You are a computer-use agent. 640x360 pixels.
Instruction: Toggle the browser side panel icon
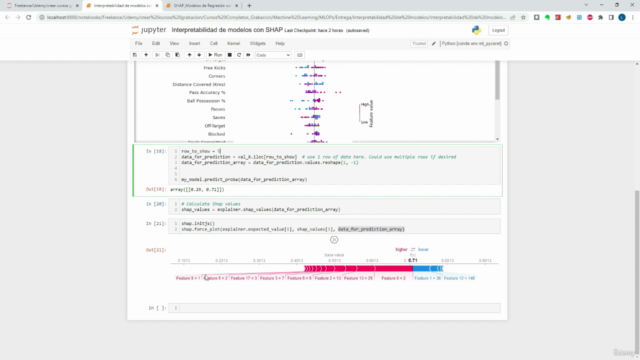[x=611, y=18]
